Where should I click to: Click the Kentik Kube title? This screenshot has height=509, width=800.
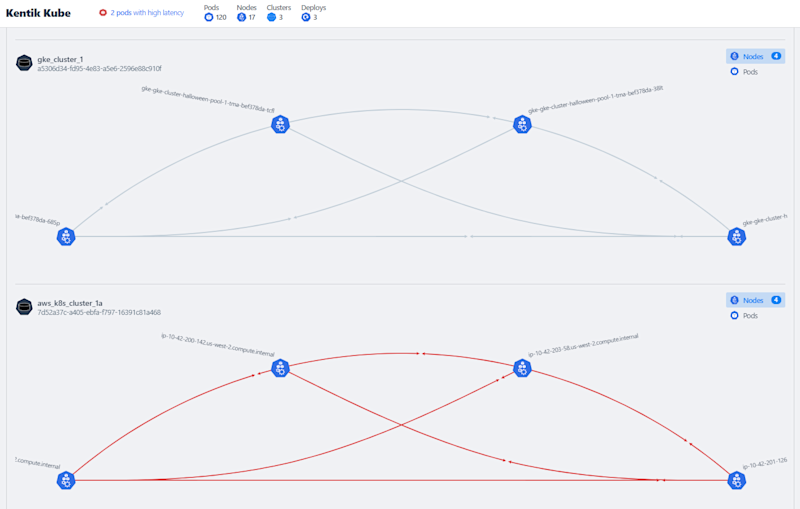click(x=38, y=13)
